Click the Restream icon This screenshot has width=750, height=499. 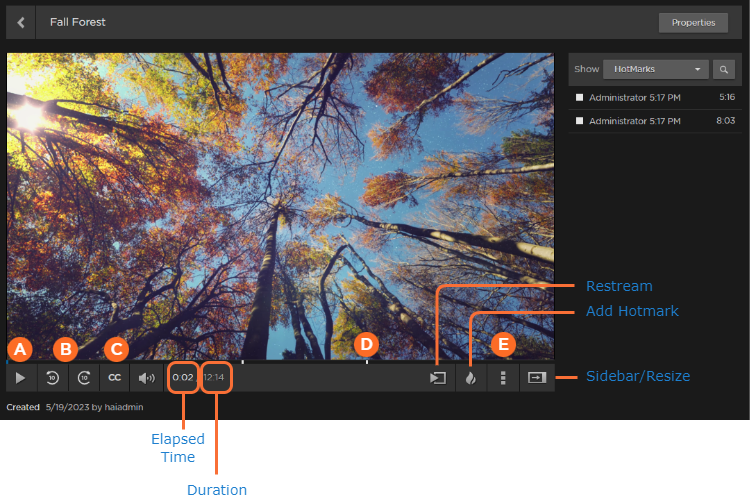(x=437, y=378)
